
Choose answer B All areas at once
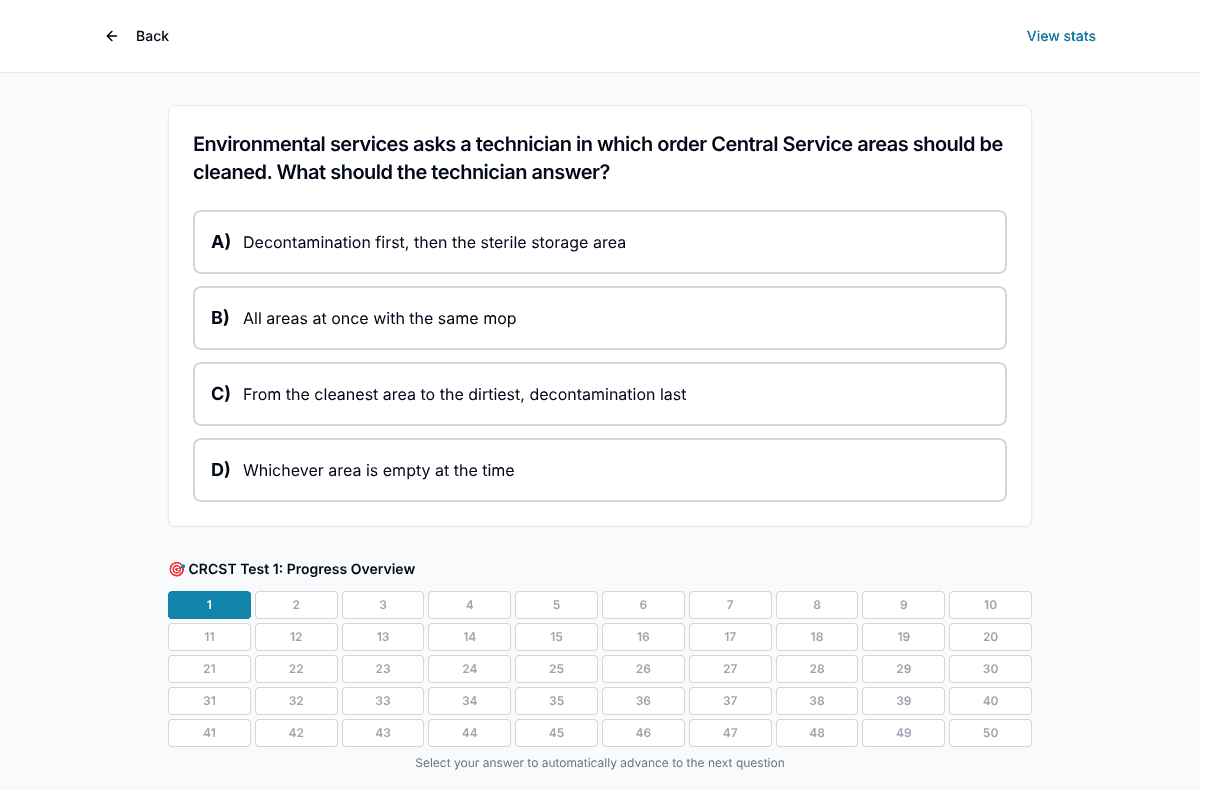pyautogui.click(x=600, y=318)
